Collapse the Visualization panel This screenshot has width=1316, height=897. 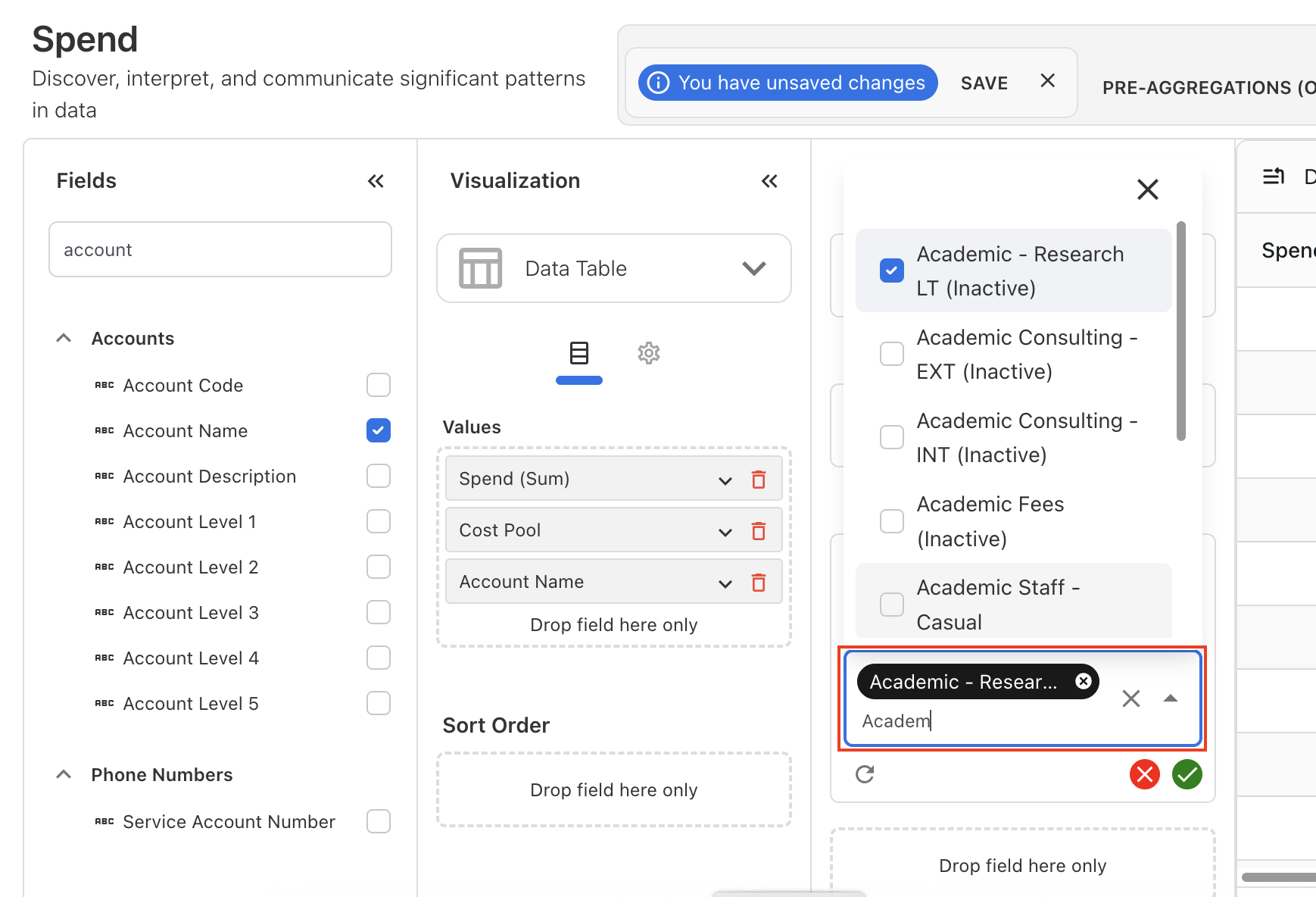click(x=769, y=180)
